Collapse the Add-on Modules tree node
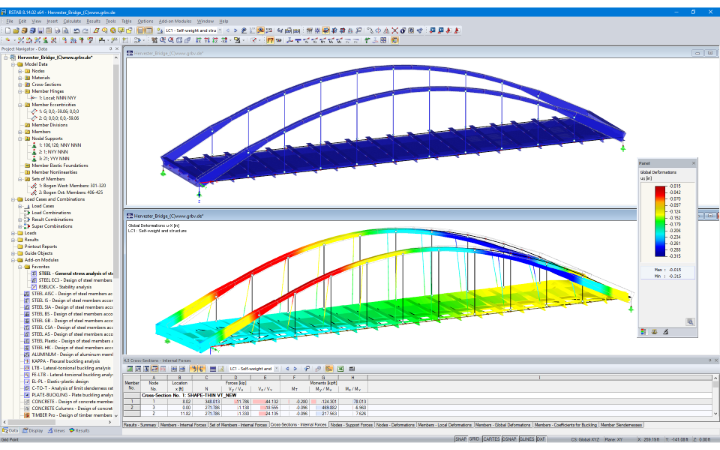The image size is (720, 450). [x=13, y=260]
